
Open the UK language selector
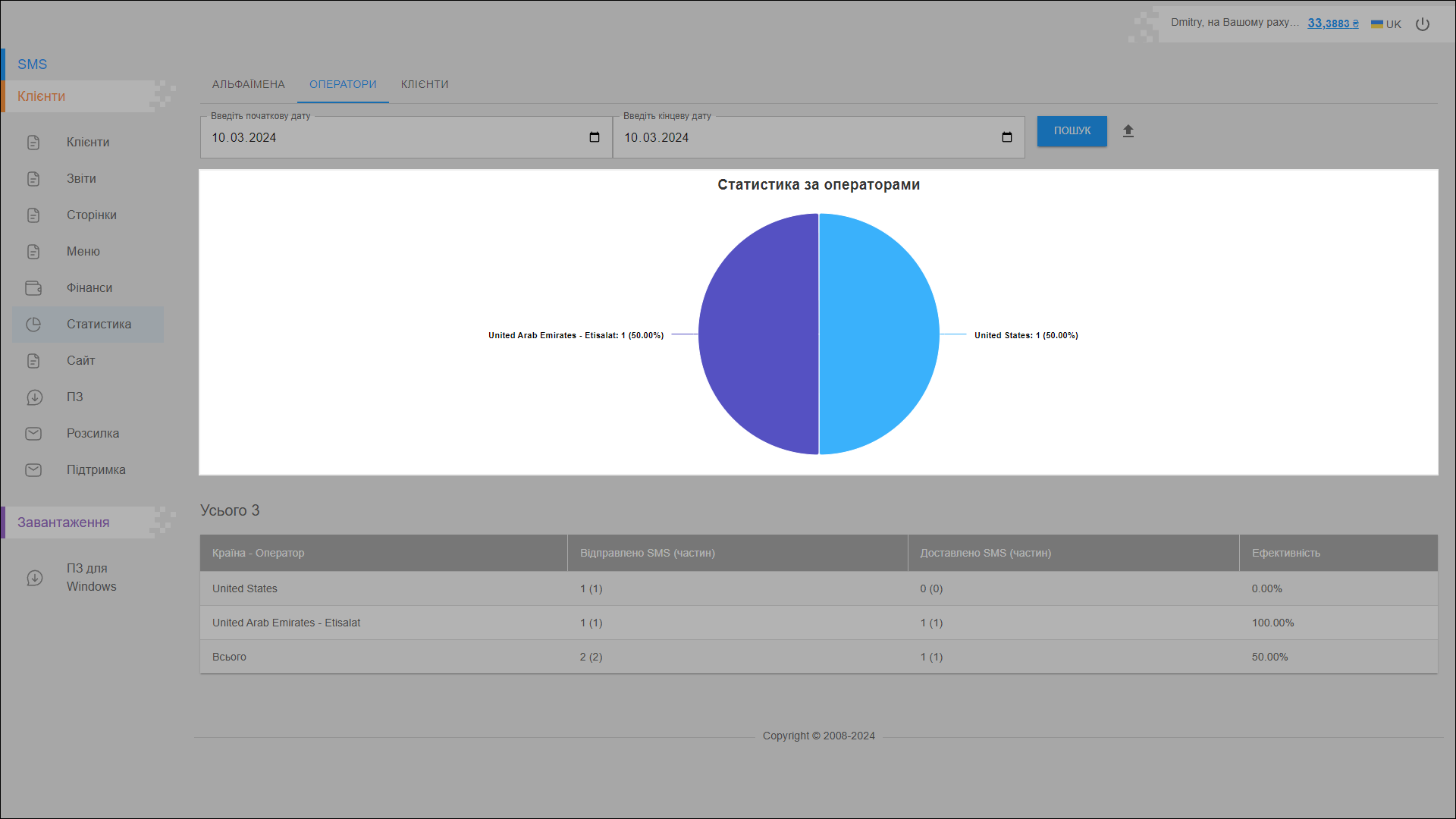coord(1386,24)
